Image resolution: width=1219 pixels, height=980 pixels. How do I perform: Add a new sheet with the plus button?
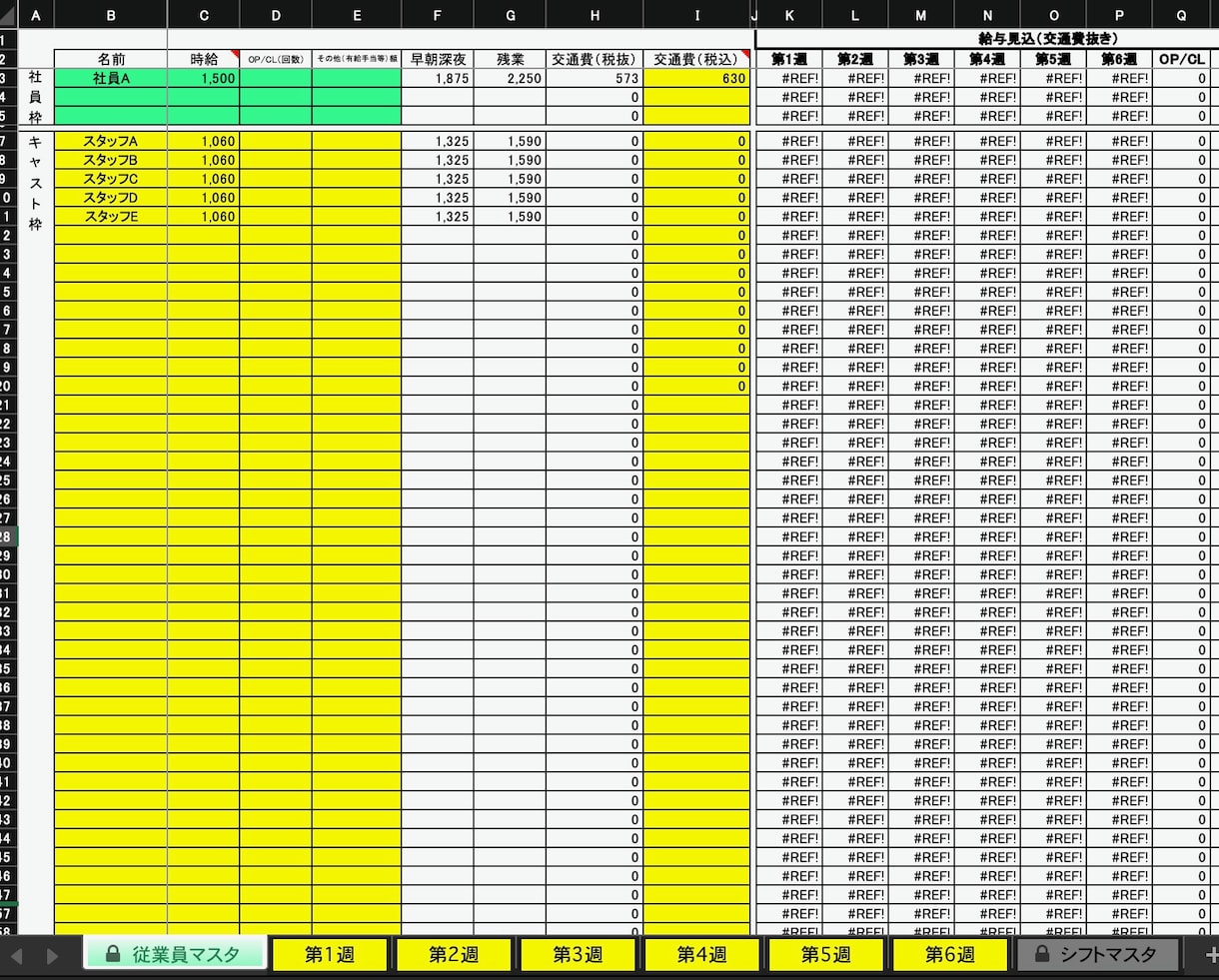1211,955
